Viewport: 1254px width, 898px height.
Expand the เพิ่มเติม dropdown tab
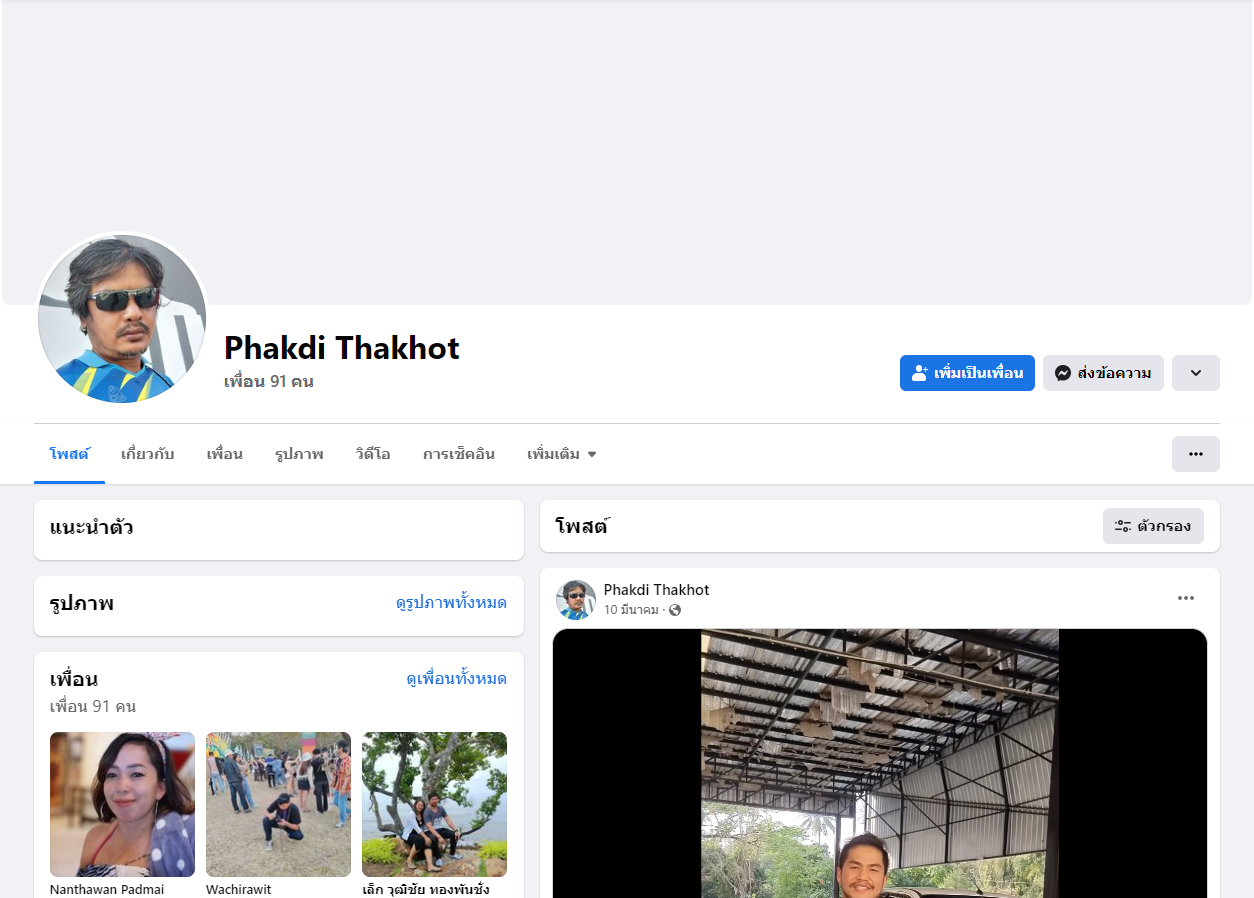[562, 454]
